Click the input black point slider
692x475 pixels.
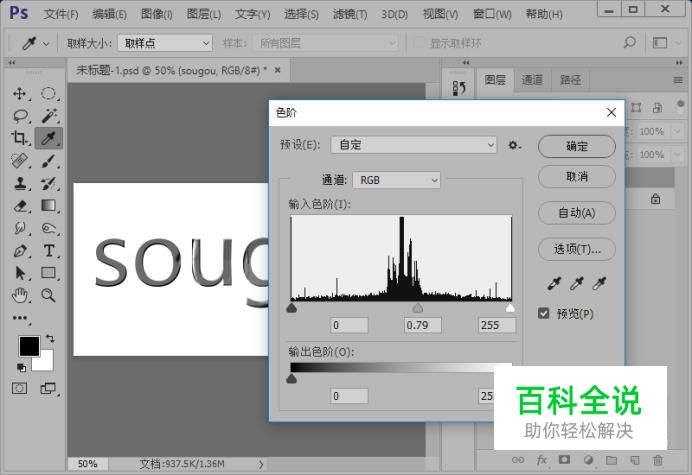(x=292, y=307)
